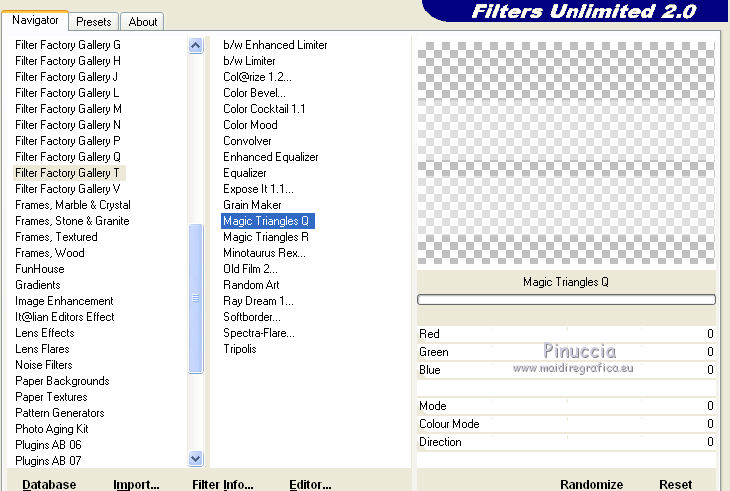Screen dimensions: 730x491
Task: Choose the Minotaurus Rex... filter
Action: [264, 253]
